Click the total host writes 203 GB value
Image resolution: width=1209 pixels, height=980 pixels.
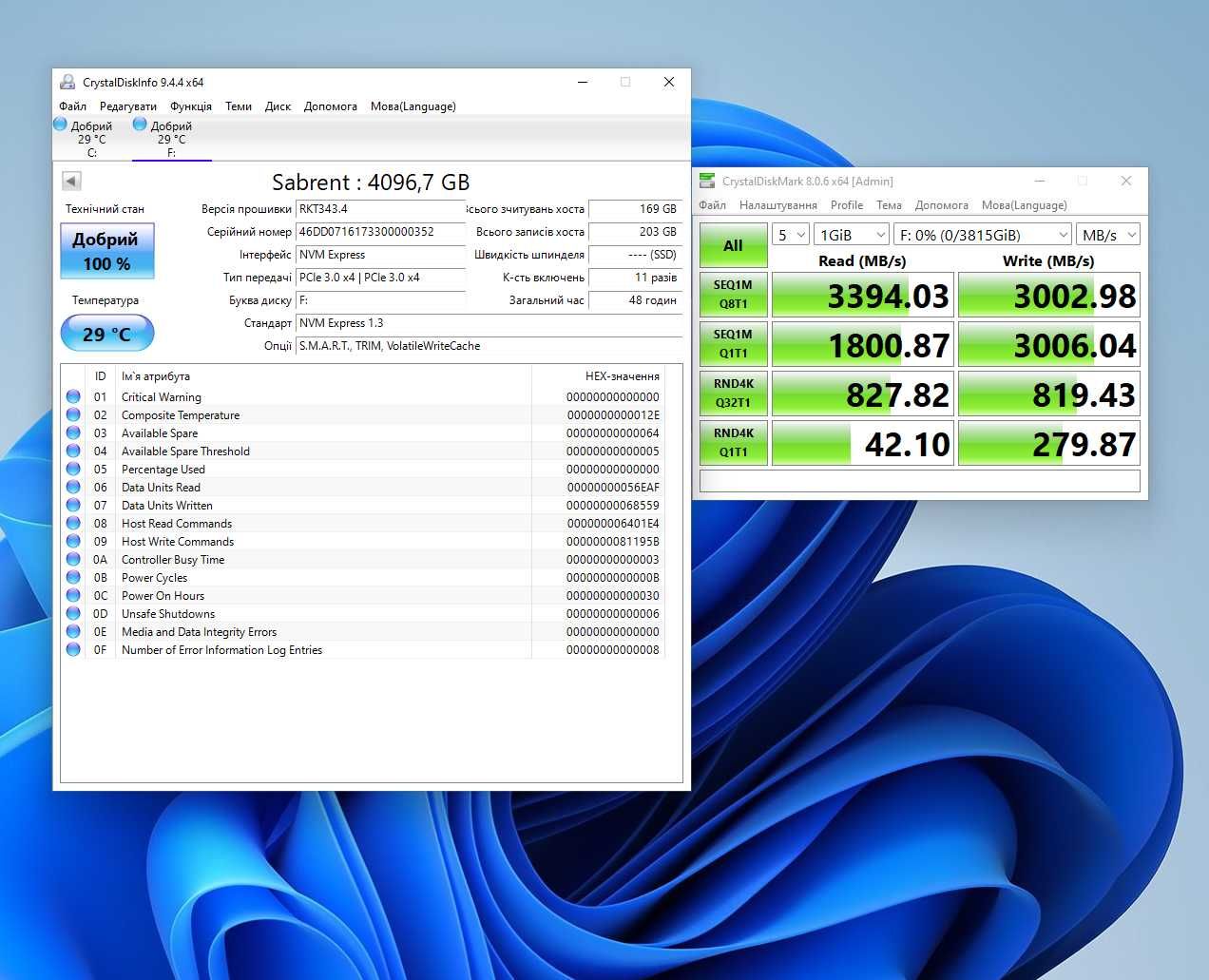point(636,232)
